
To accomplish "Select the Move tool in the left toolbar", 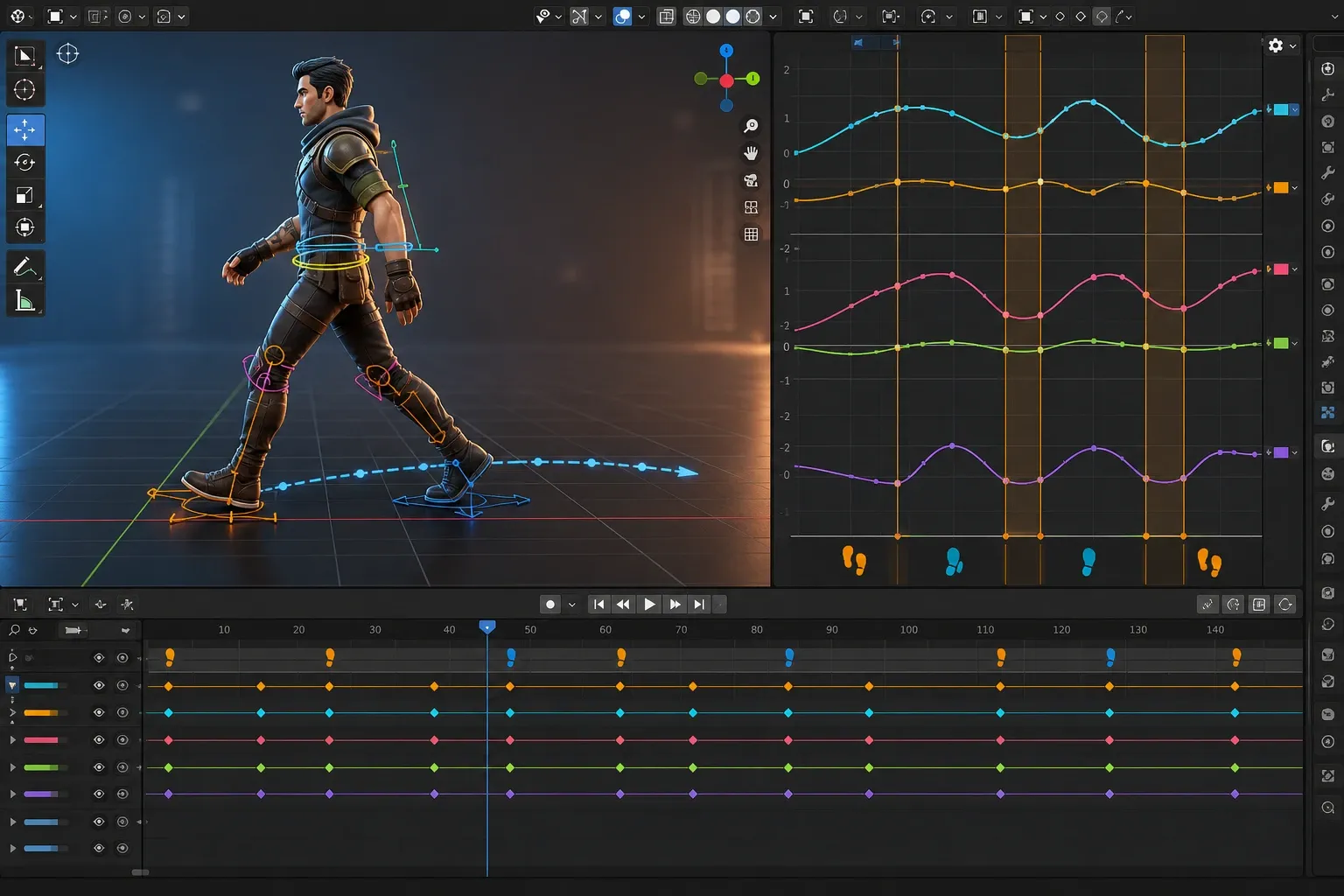I will (x=24, y=130).
